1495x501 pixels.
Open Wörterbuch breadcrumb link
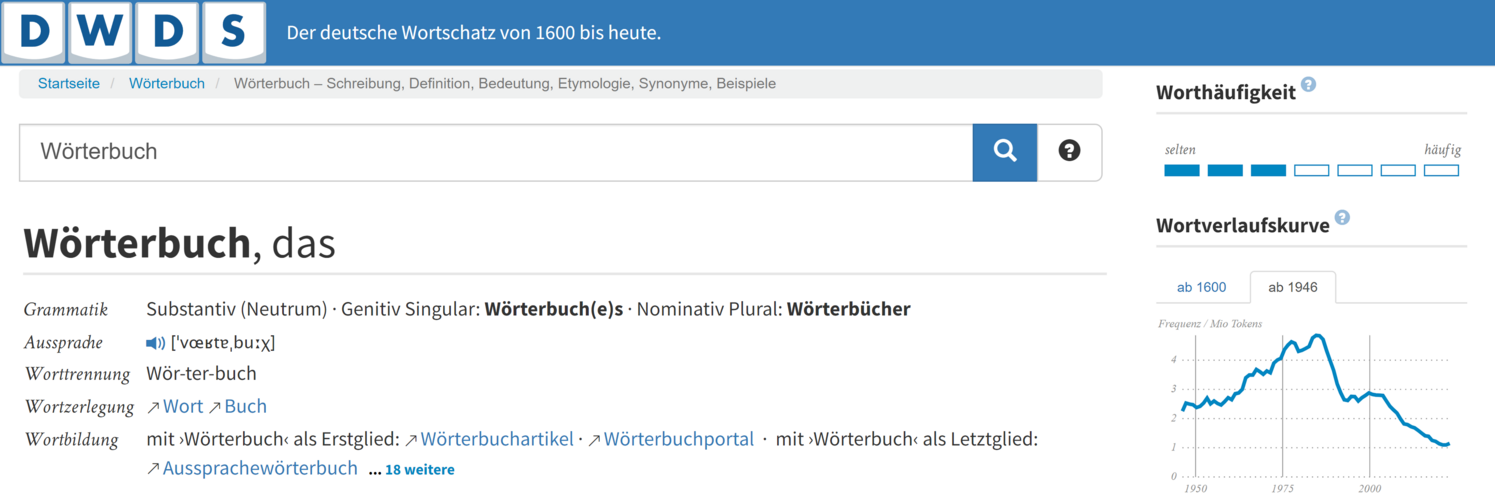point(167,84)
